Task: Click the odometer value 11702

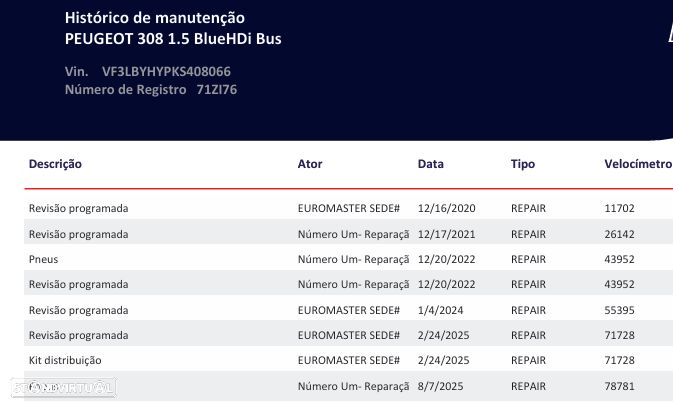Action: click(x=620, y=208)
